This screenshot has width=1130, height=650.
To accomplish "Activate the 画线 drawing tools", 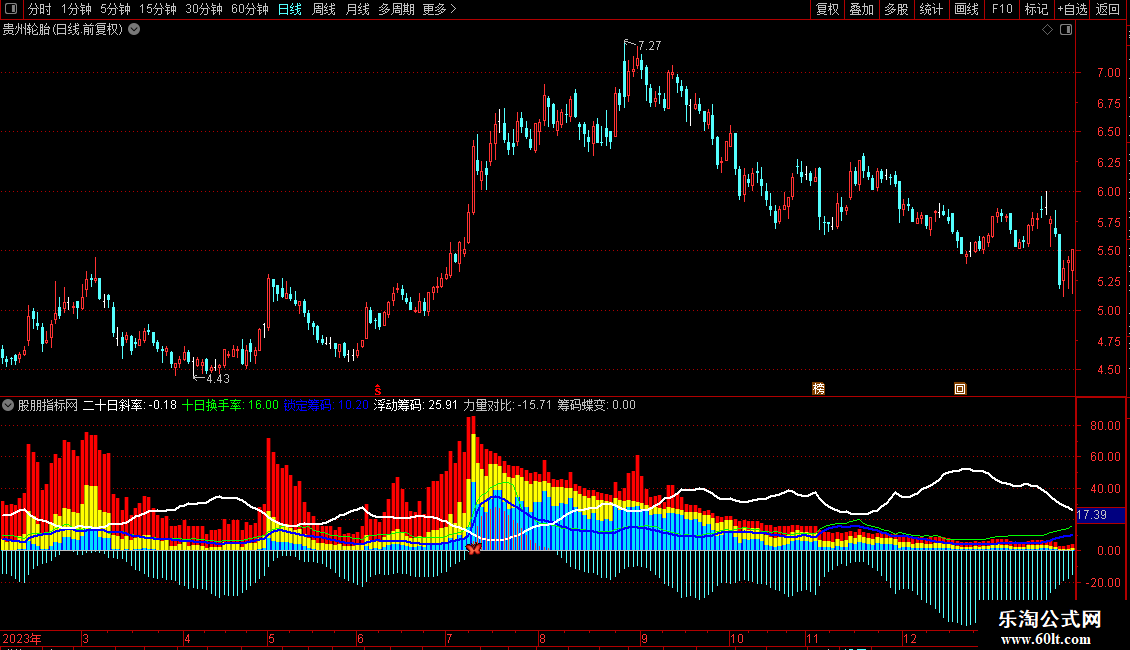I will tap(966, 9).
